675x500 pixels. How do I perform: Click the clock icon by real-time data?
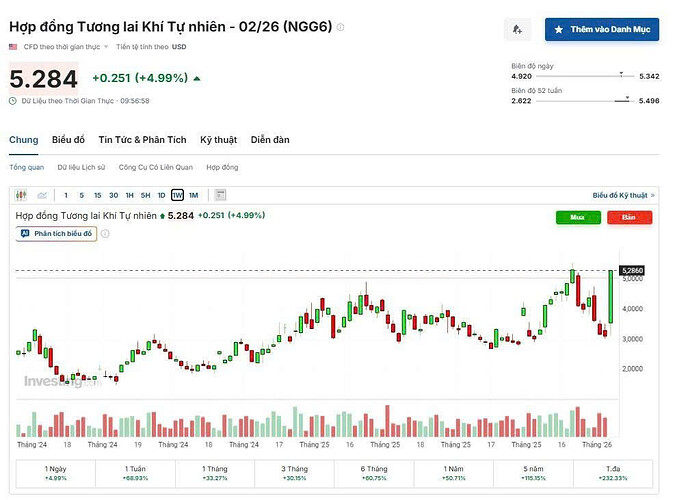click(13, 100)
